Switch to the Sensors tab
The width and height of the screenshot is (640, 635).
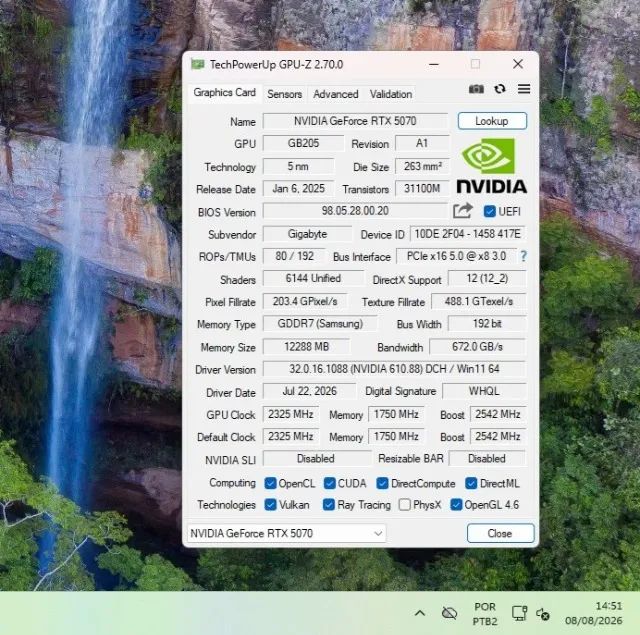pyautogui.click(x=284, y=94)
